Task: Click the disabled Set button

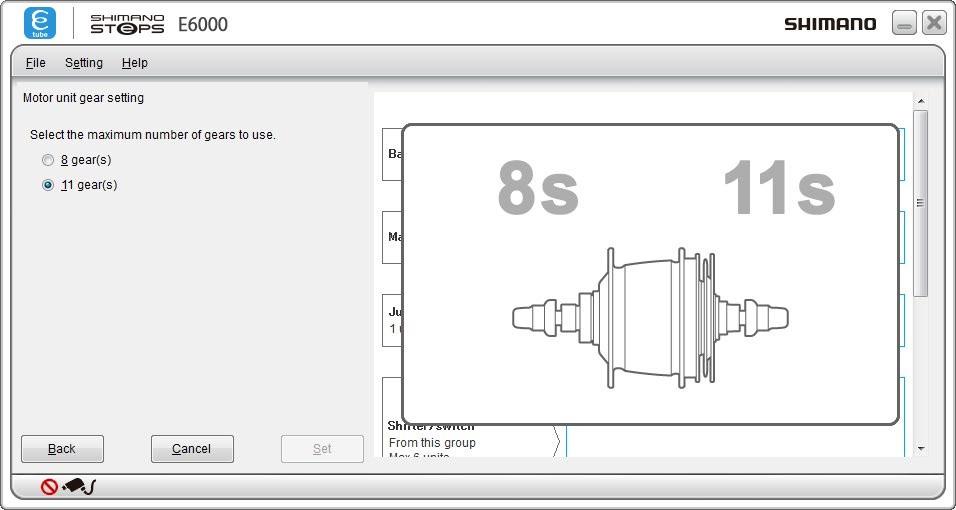Action: pyautogui.click(x=322, y=449)
